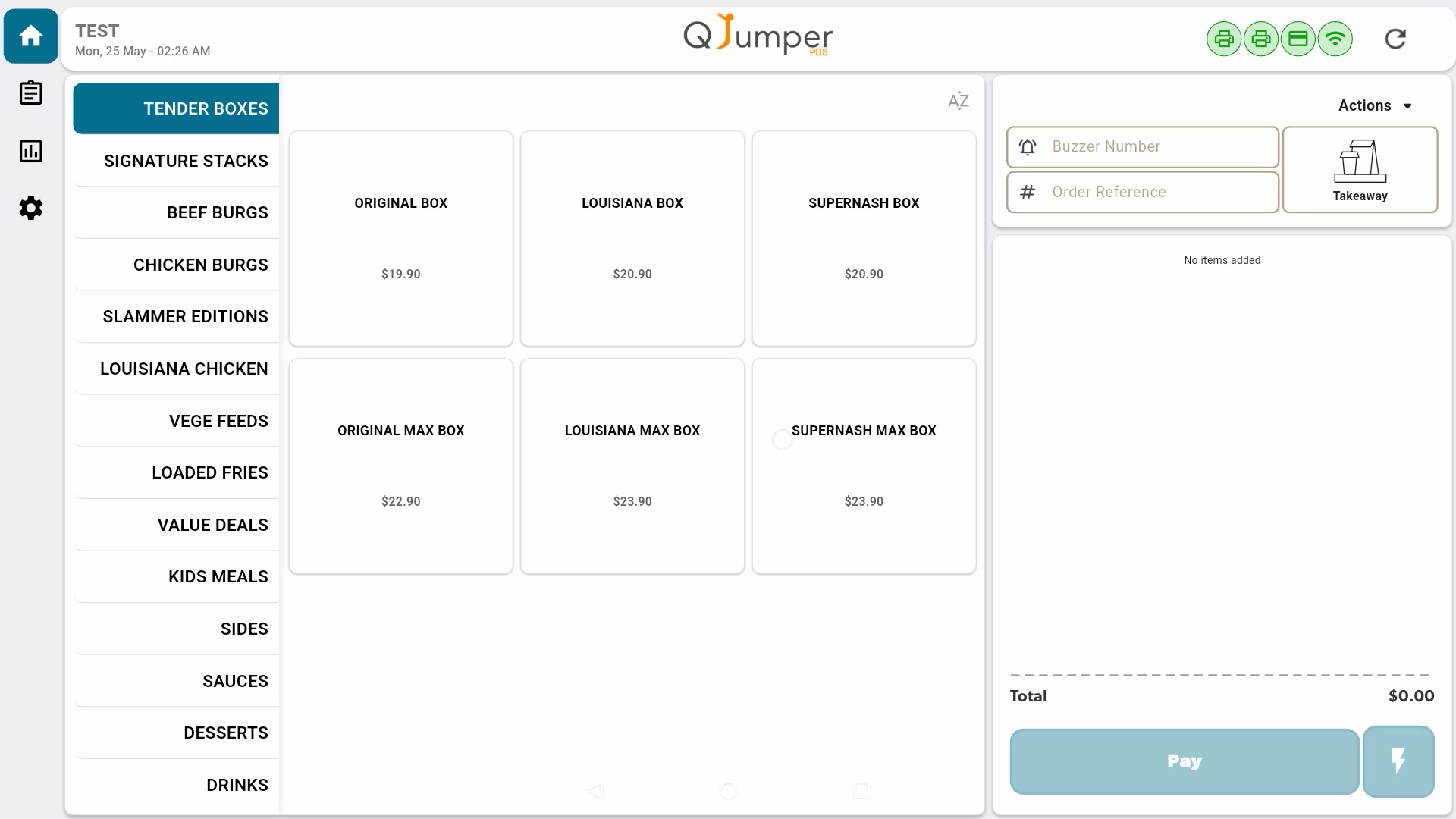Go to the Home screen icon
This screenshot has height=819, width=1456.
tap(31, 36)
